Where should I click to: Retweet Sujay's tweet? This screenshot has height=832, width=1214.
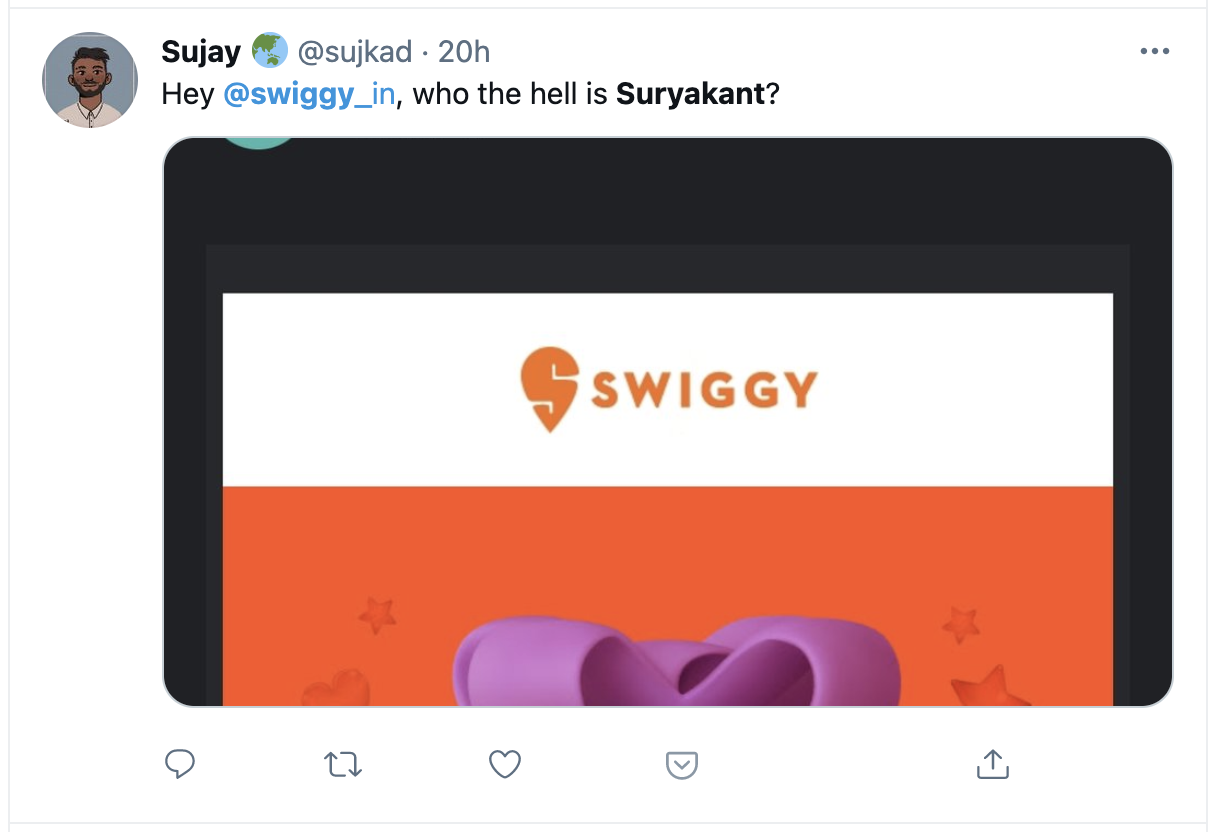coord(343,765)
